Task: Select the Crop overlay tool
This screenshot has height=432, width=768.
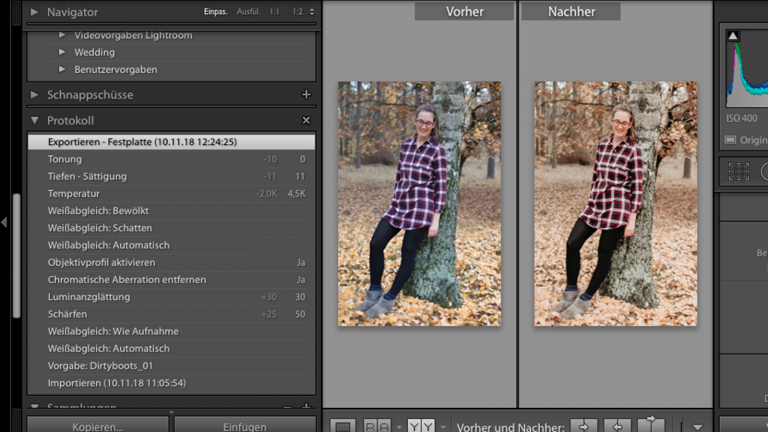Action: (739, 171)
